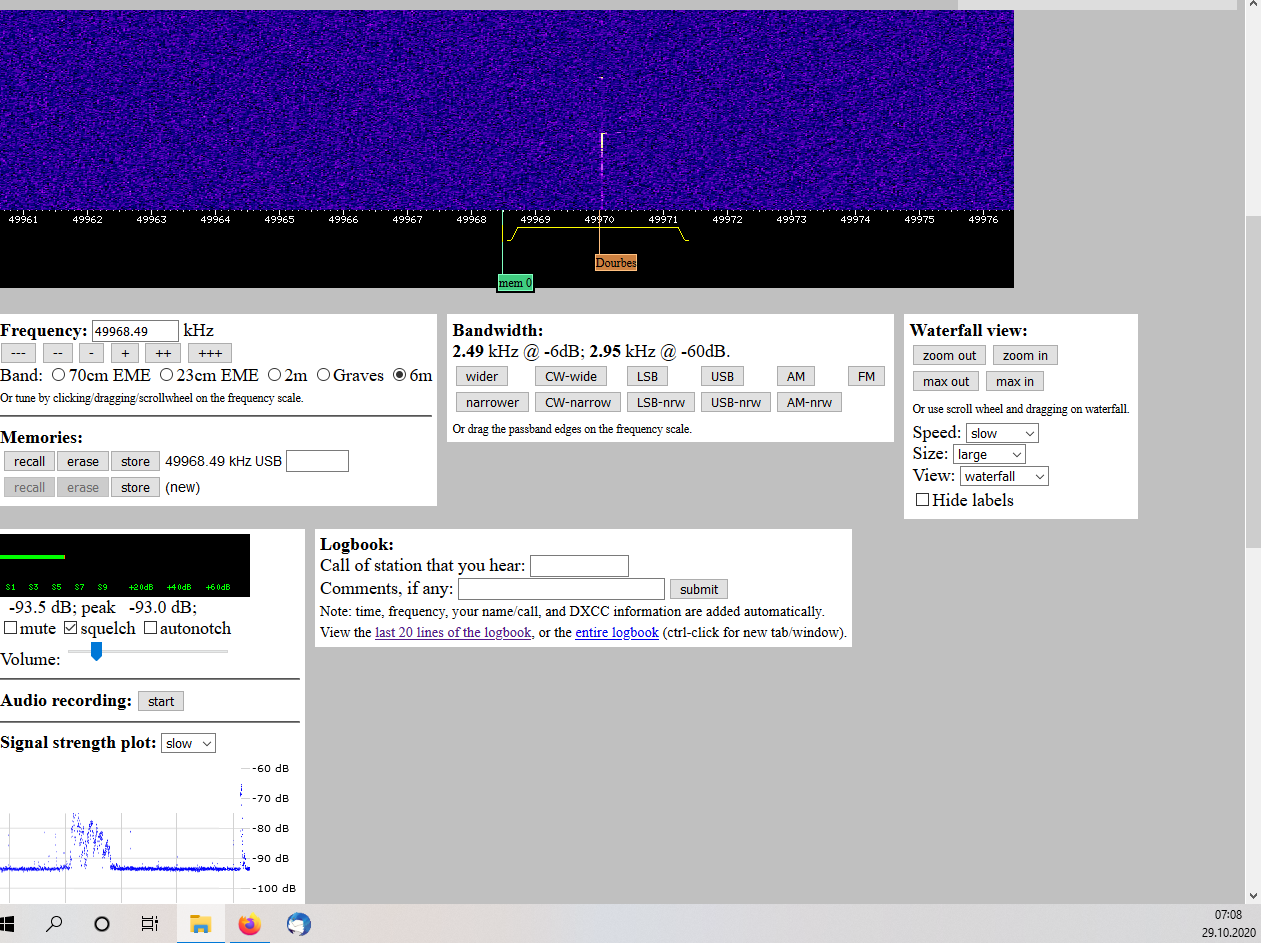This screenshot has height=943, width=1261.
Task: Select LSB-nrw mode
Action: pos(660,402)
